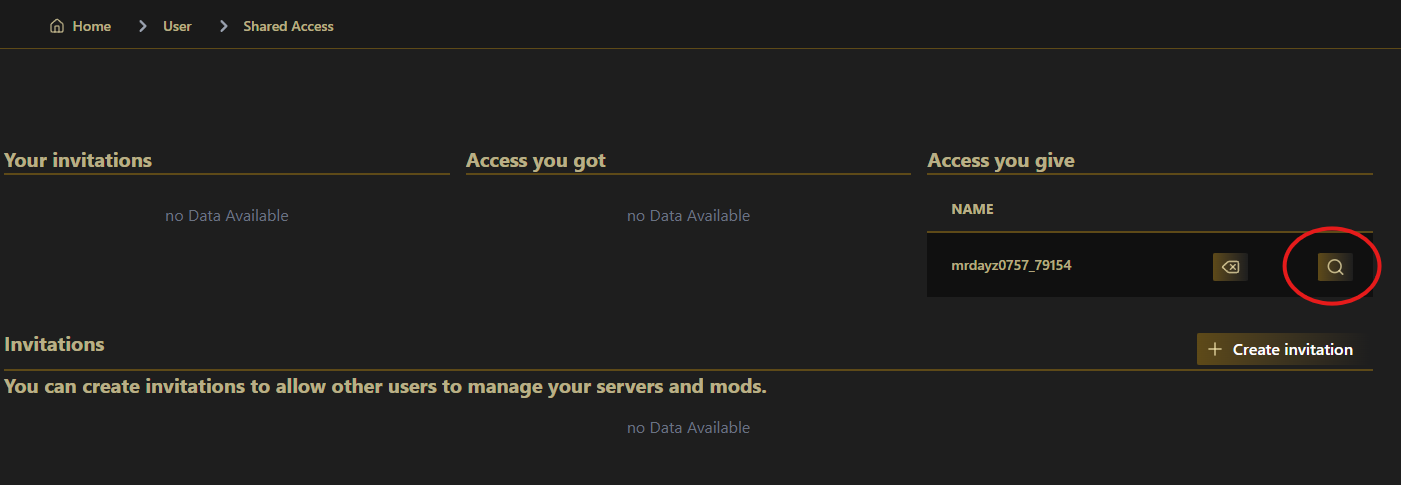Click the "Access you give" section heading
This screenshot has width=1401, height=485.
1001,160
